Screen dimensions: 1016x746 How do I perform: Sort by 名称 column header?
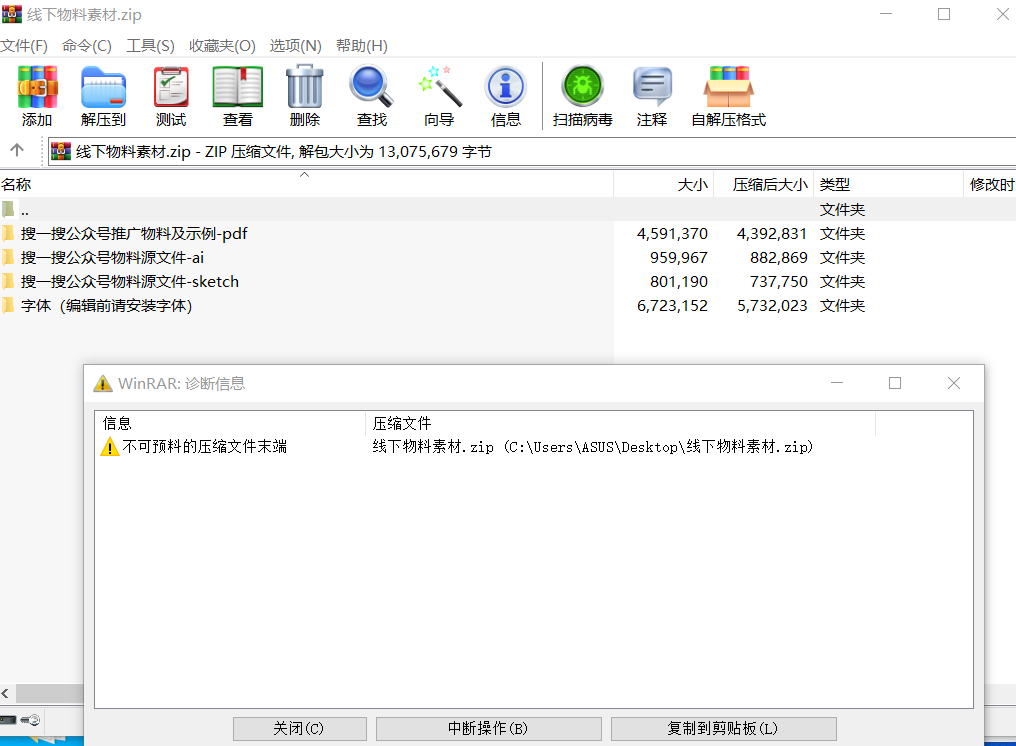[x=306, y=185]
